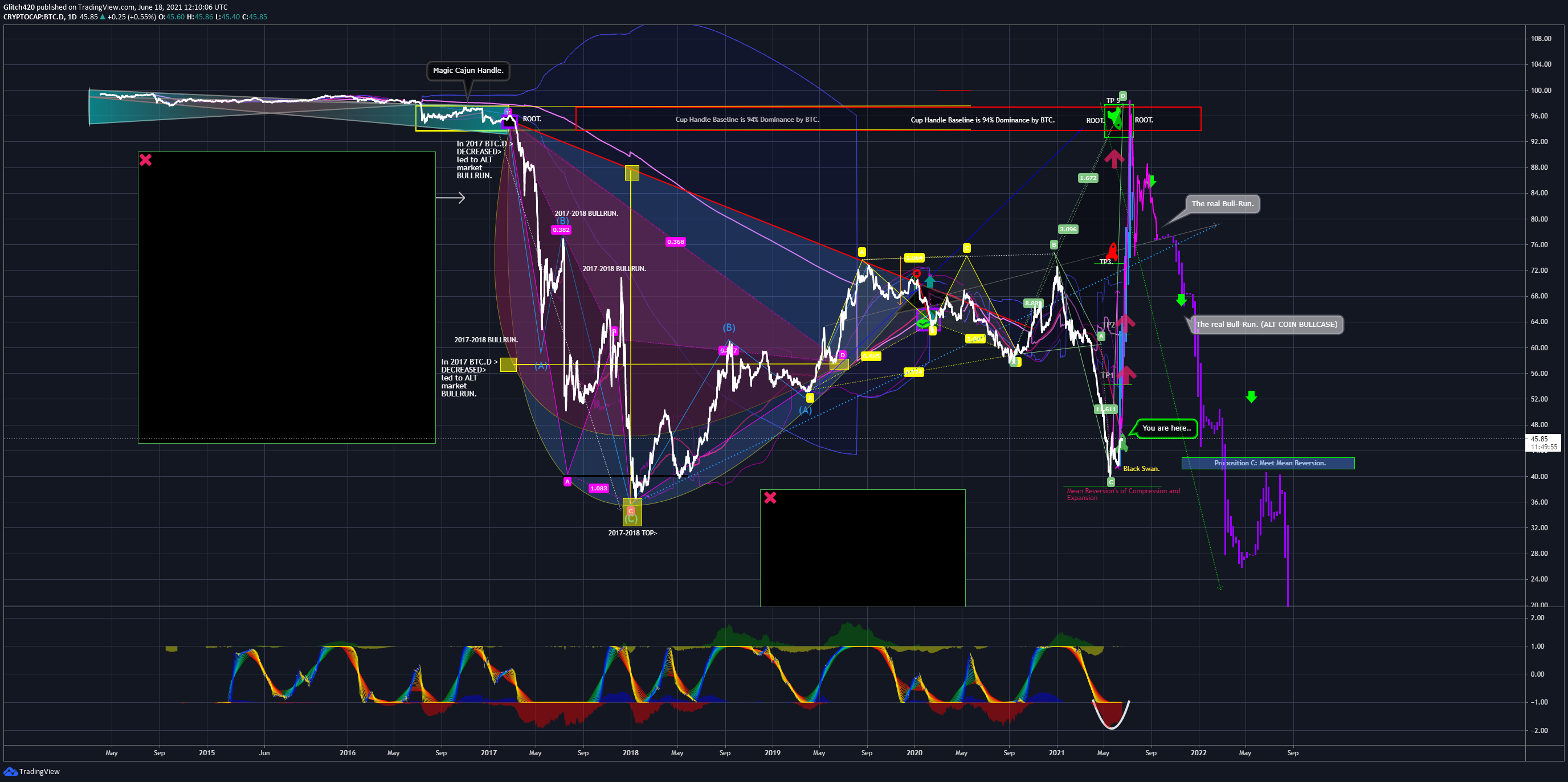This screenshot has width=1568, height=782.
Task: Click the yellow square at the top of the vertical yellow line
Action: tap(632, 173)
